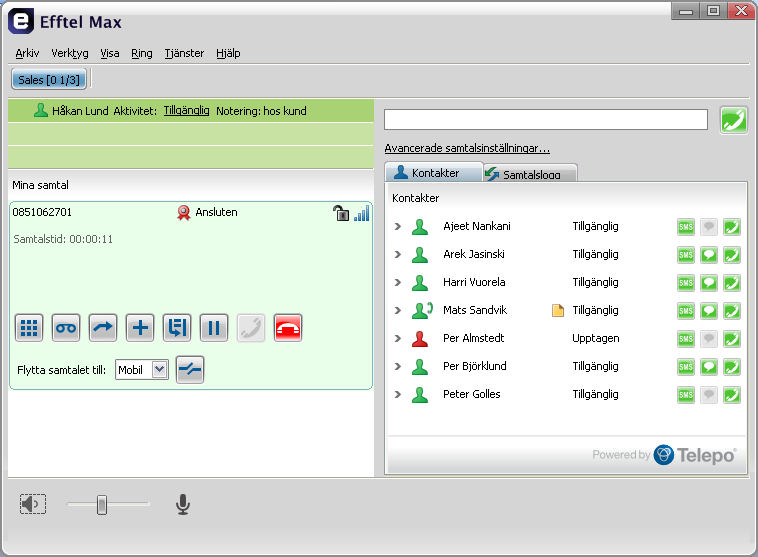Viewport: 758px width, 557px height.
Task: Click the Tillgänglig activity link
Action: click(x=186, y=111)
